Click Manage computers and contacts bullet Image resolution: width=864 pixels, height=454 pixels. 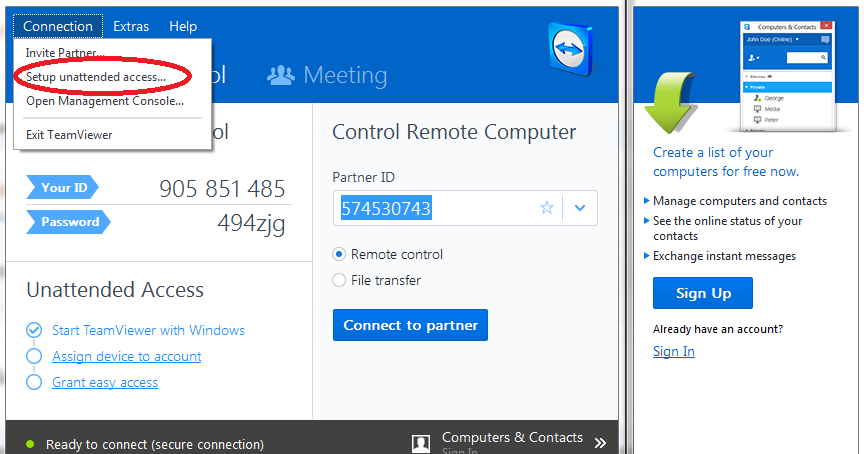pos(739,201)
